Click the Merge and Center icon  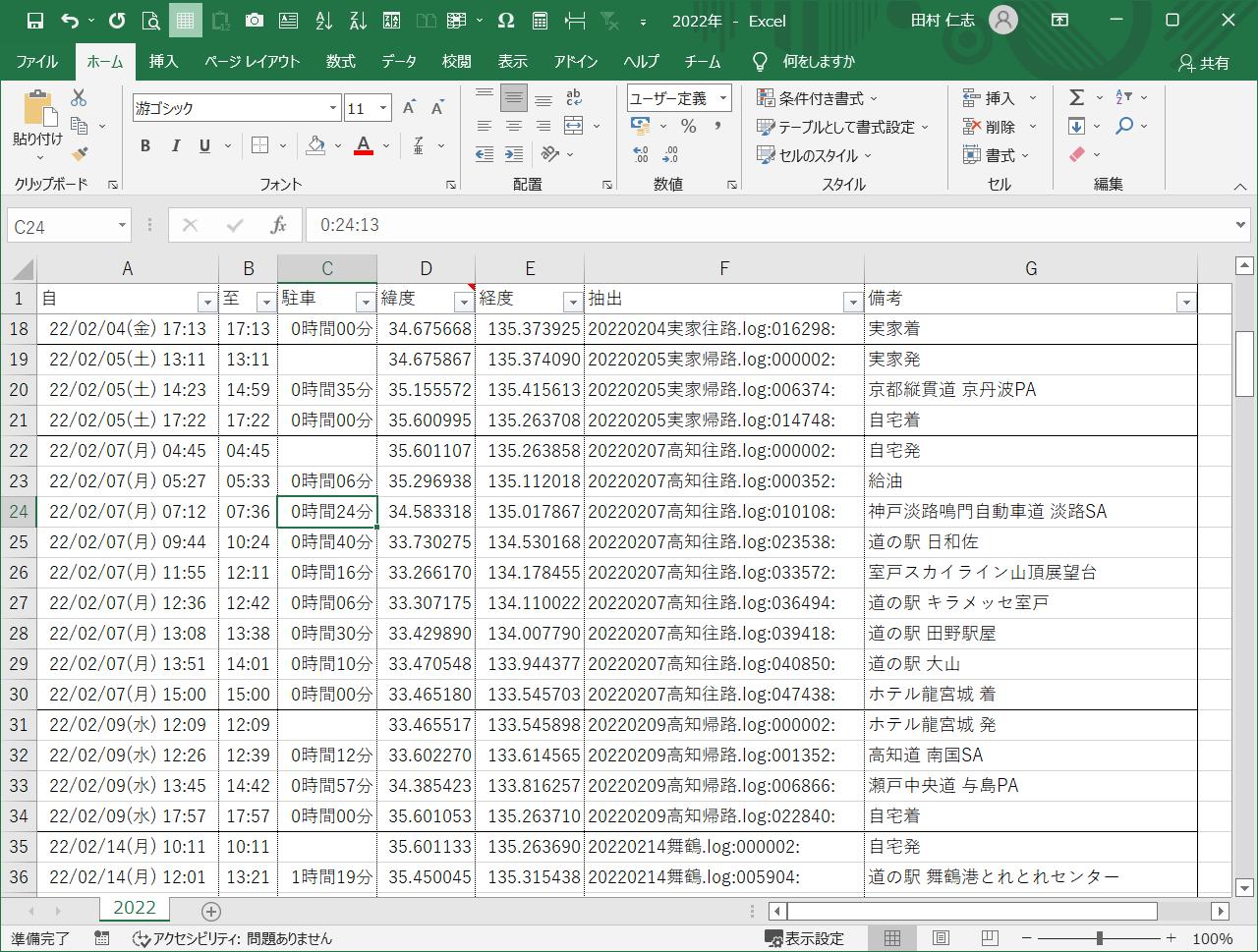pos(574,127)
